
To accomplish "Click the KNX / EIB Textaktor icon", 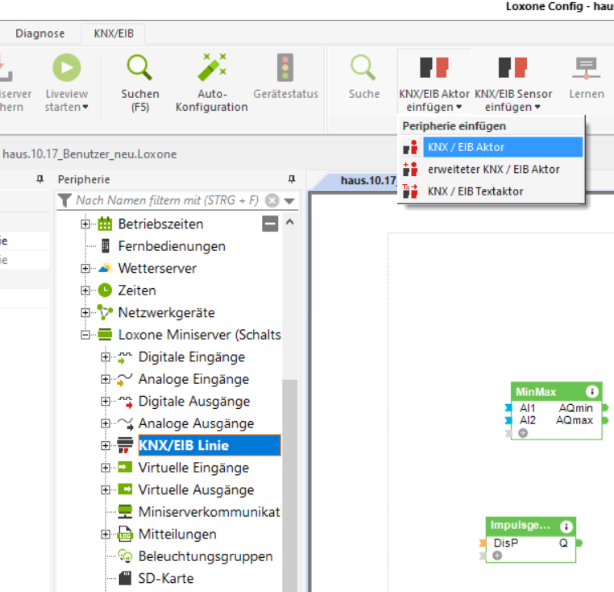I will point(410,191).
